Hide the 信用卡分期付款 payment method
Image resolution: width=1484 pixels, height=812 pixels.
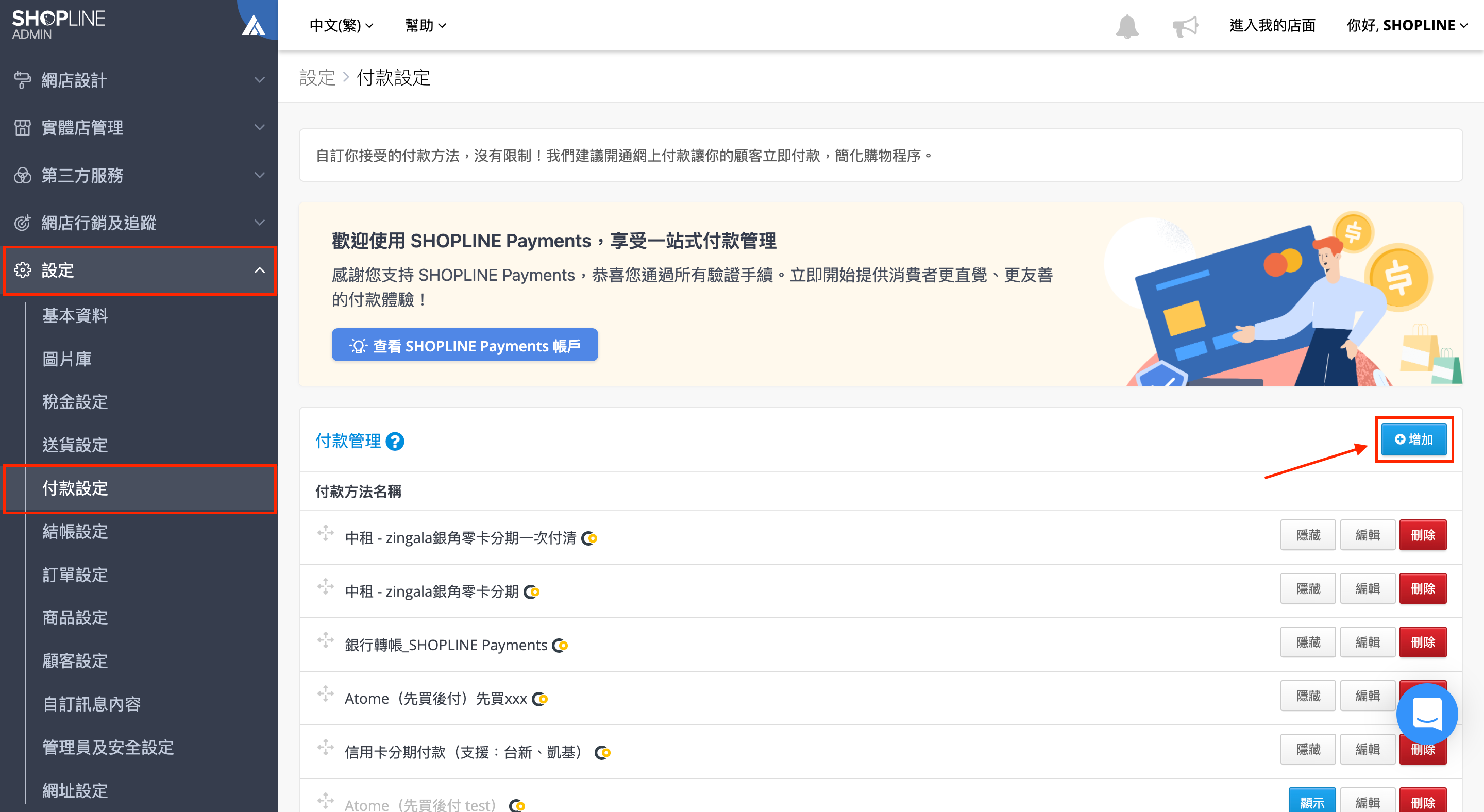tap(1308, 749)
